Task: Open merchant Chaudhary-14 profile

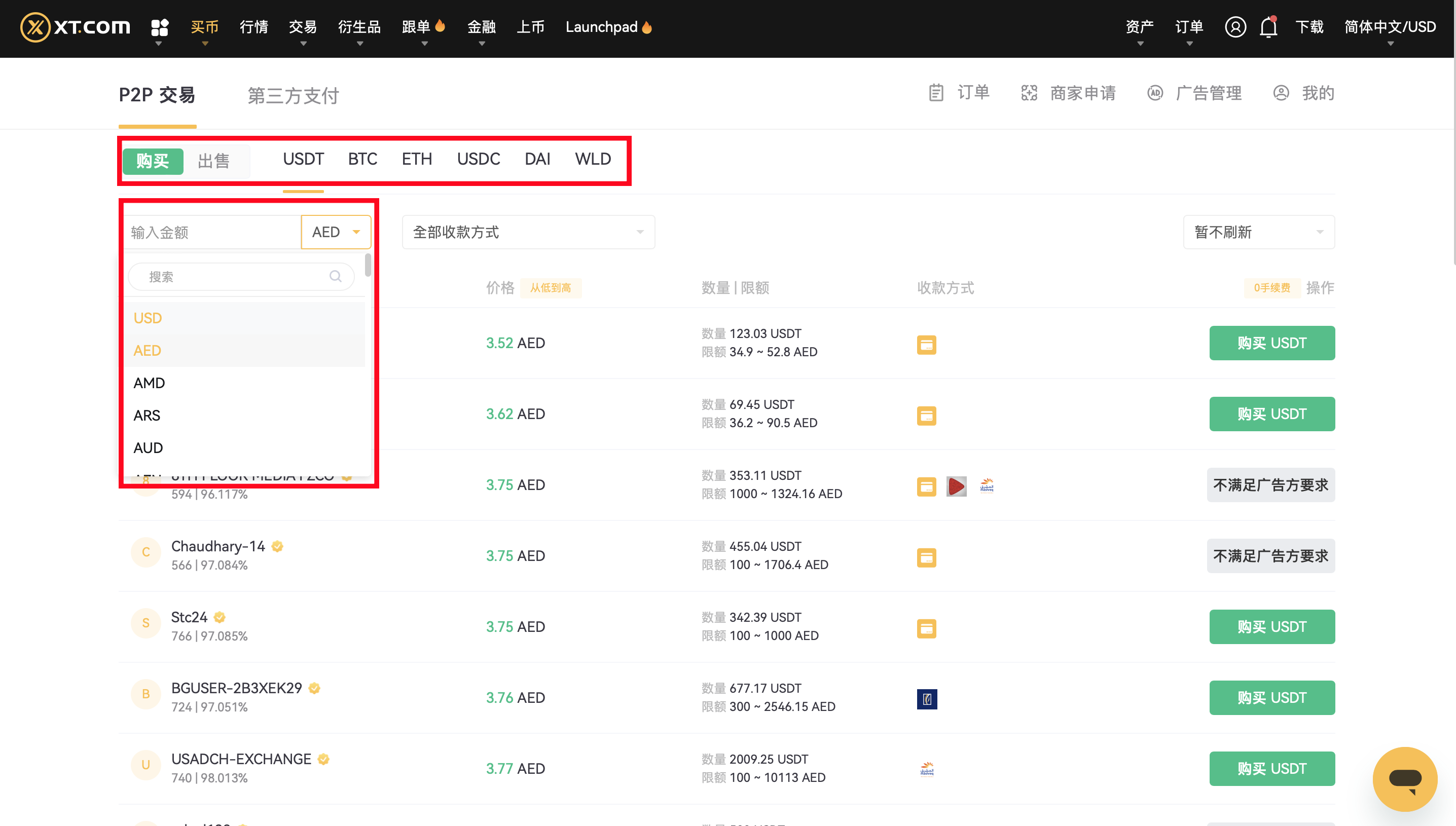Action: [218, 546]
